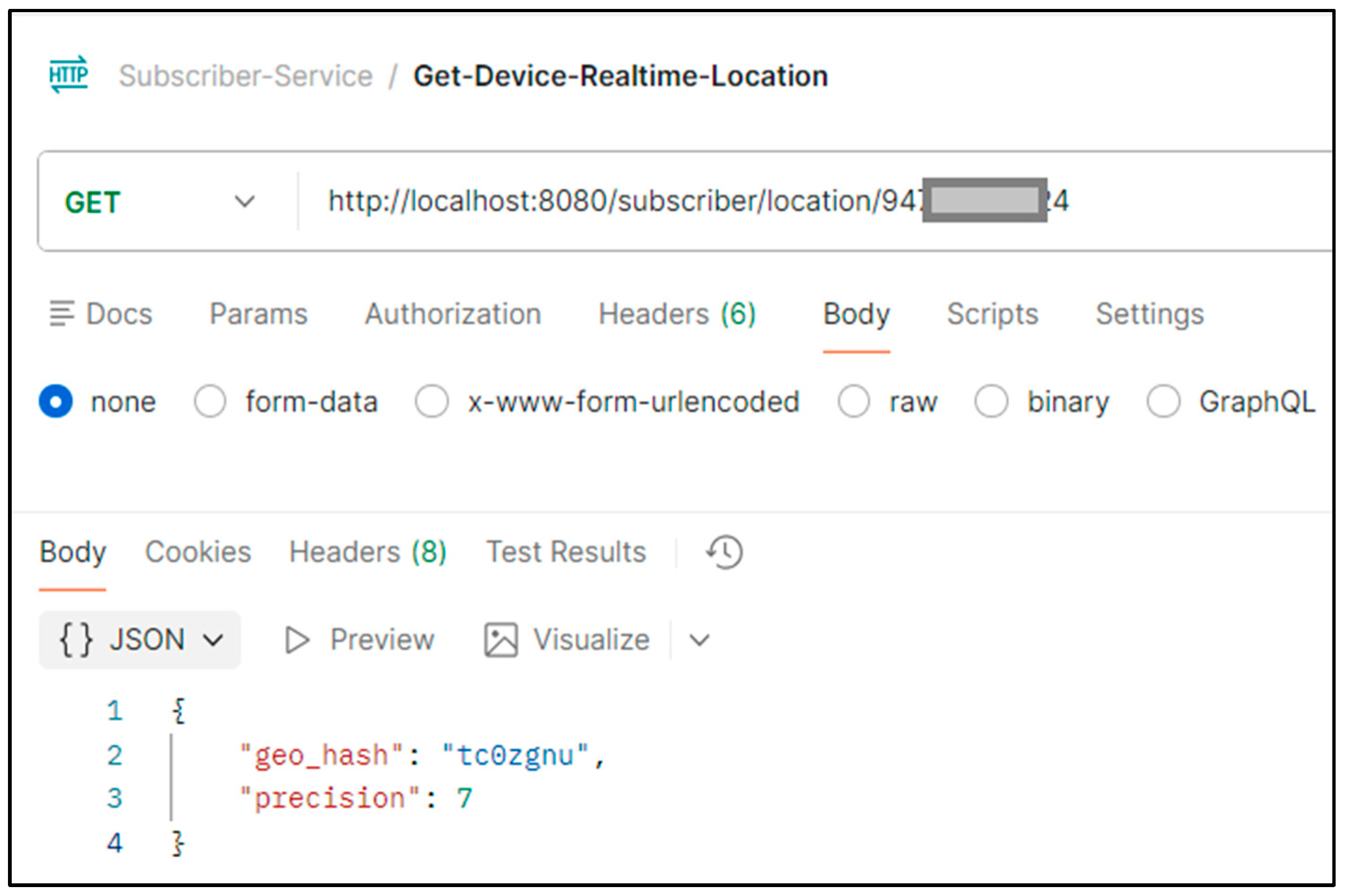
Task: Switch to the Authorization tab
Action: coord(453,314)
